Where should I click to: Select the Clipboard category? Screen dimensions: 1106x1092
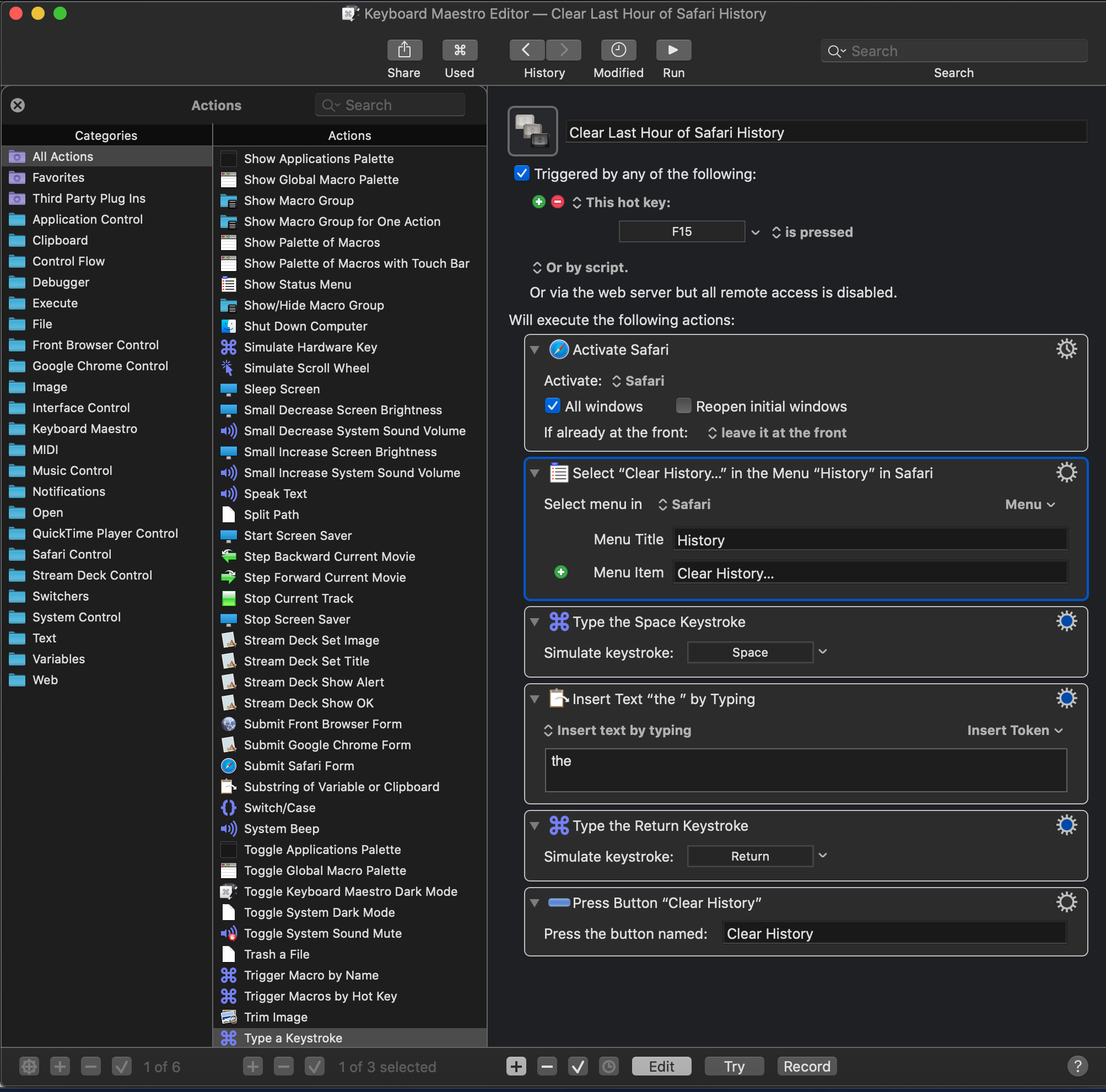tap(106, 240)
